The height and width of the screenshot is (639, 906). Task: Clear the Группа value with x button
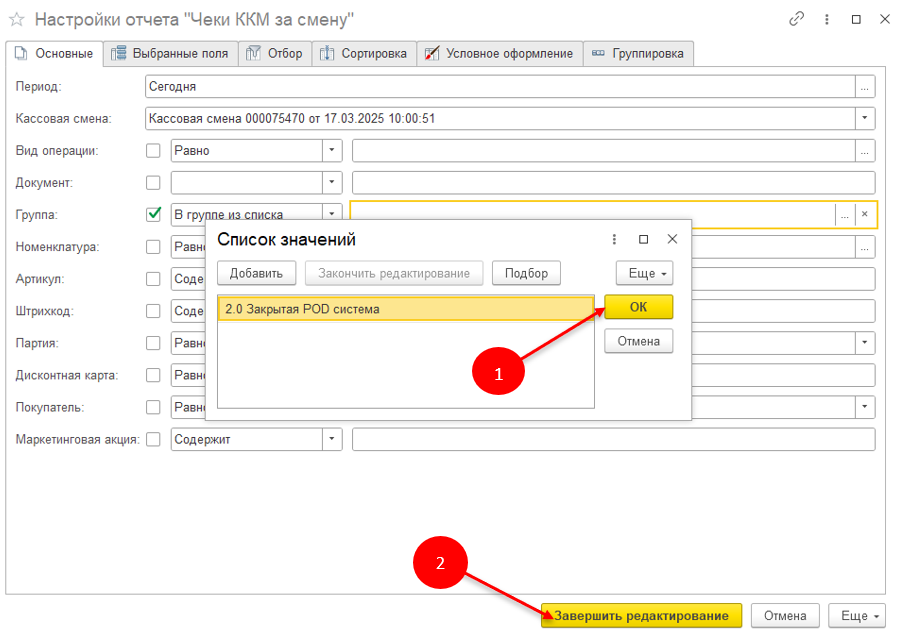(865, 214)
